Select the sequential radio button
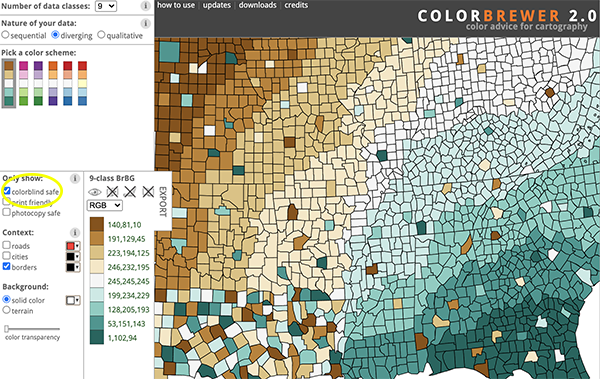 pos(5,35)
